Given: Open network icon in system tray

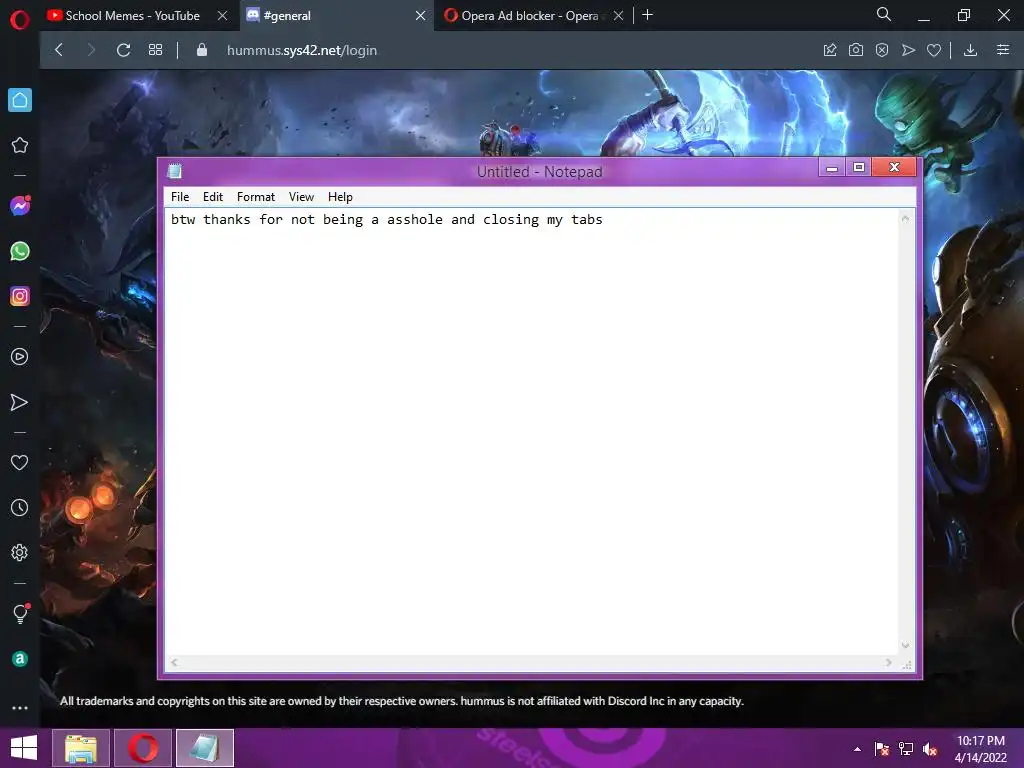Looking at the screenshot, I should 906,749.
